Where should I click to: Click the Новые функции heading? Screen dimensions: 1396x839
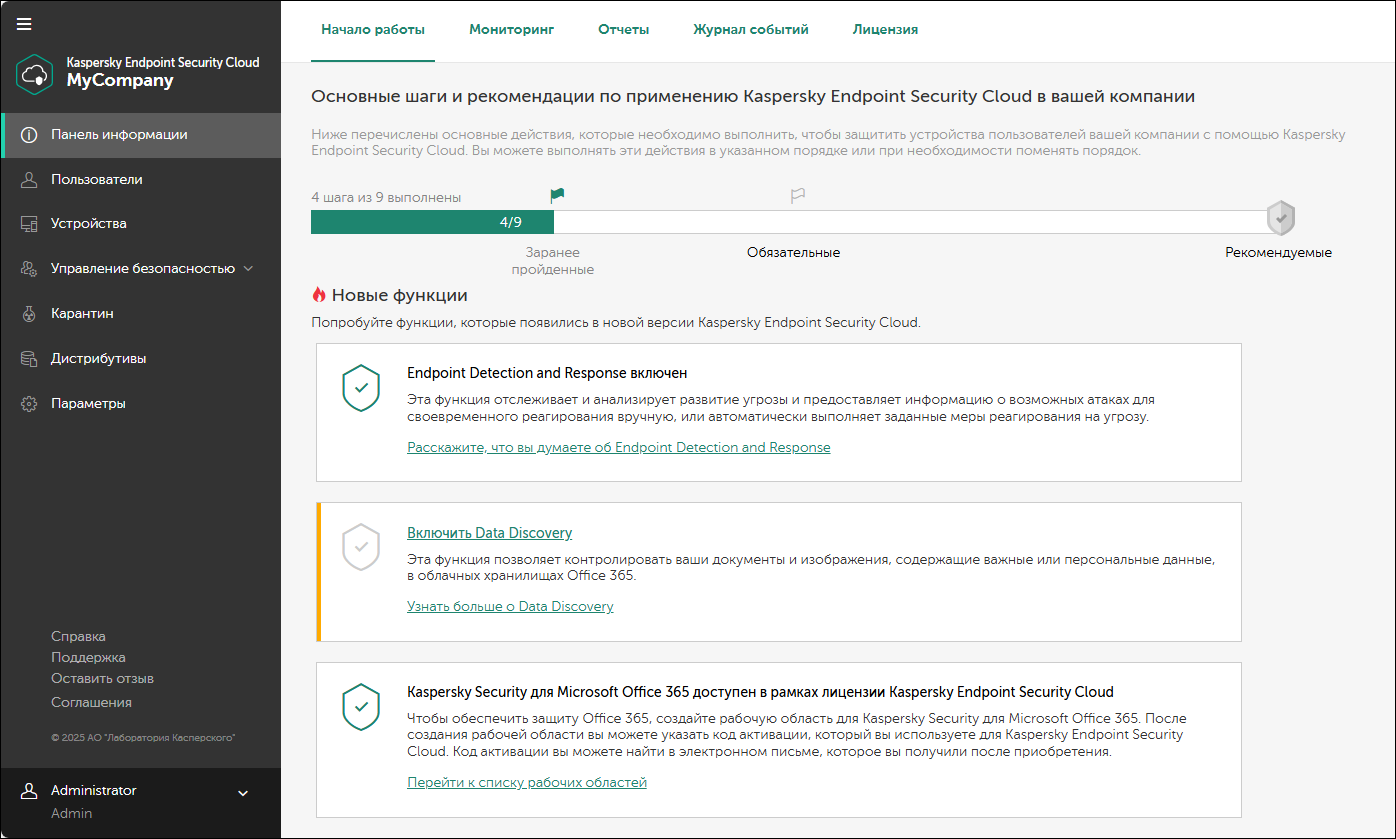(400, 295)
